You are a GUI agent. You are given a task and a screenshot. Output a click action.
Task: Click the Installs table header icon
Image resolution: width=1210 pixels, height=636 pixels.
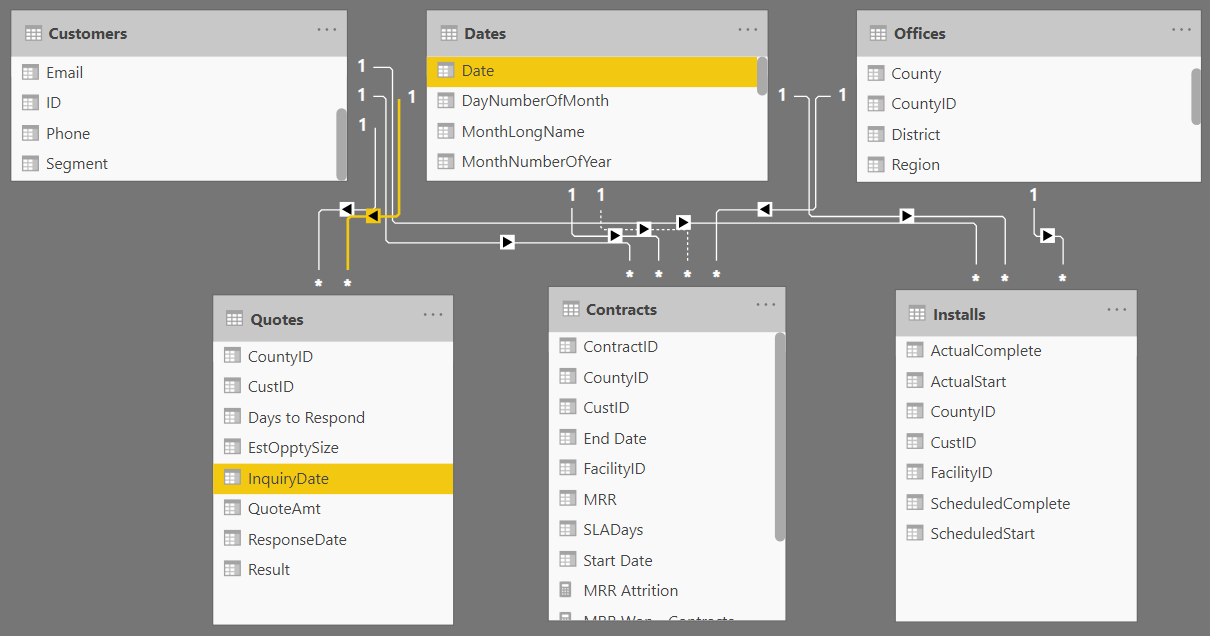916,314
